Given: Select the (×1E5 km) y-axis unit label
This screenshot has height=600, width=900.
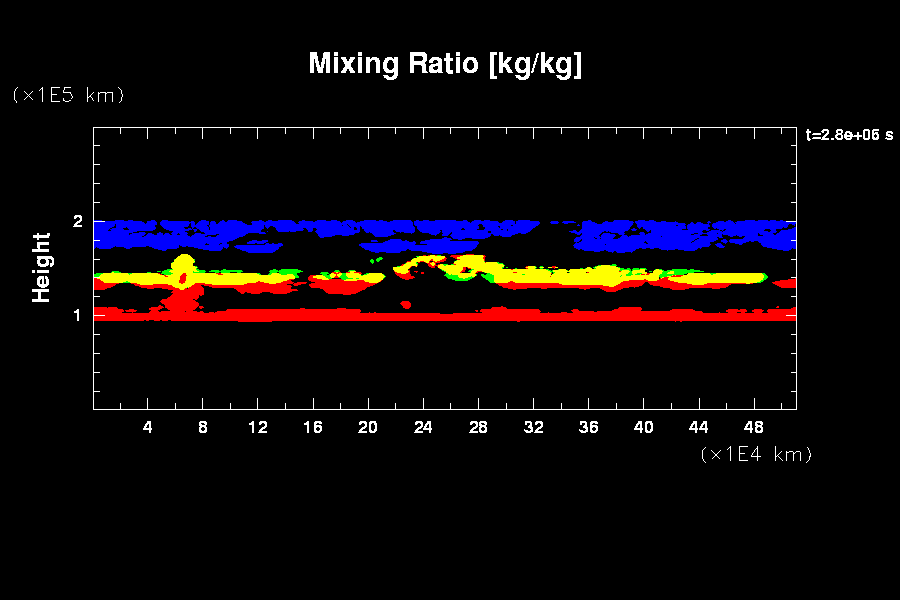Looking at the screenshot, I should pyautogui.click(x=67, y=95).
